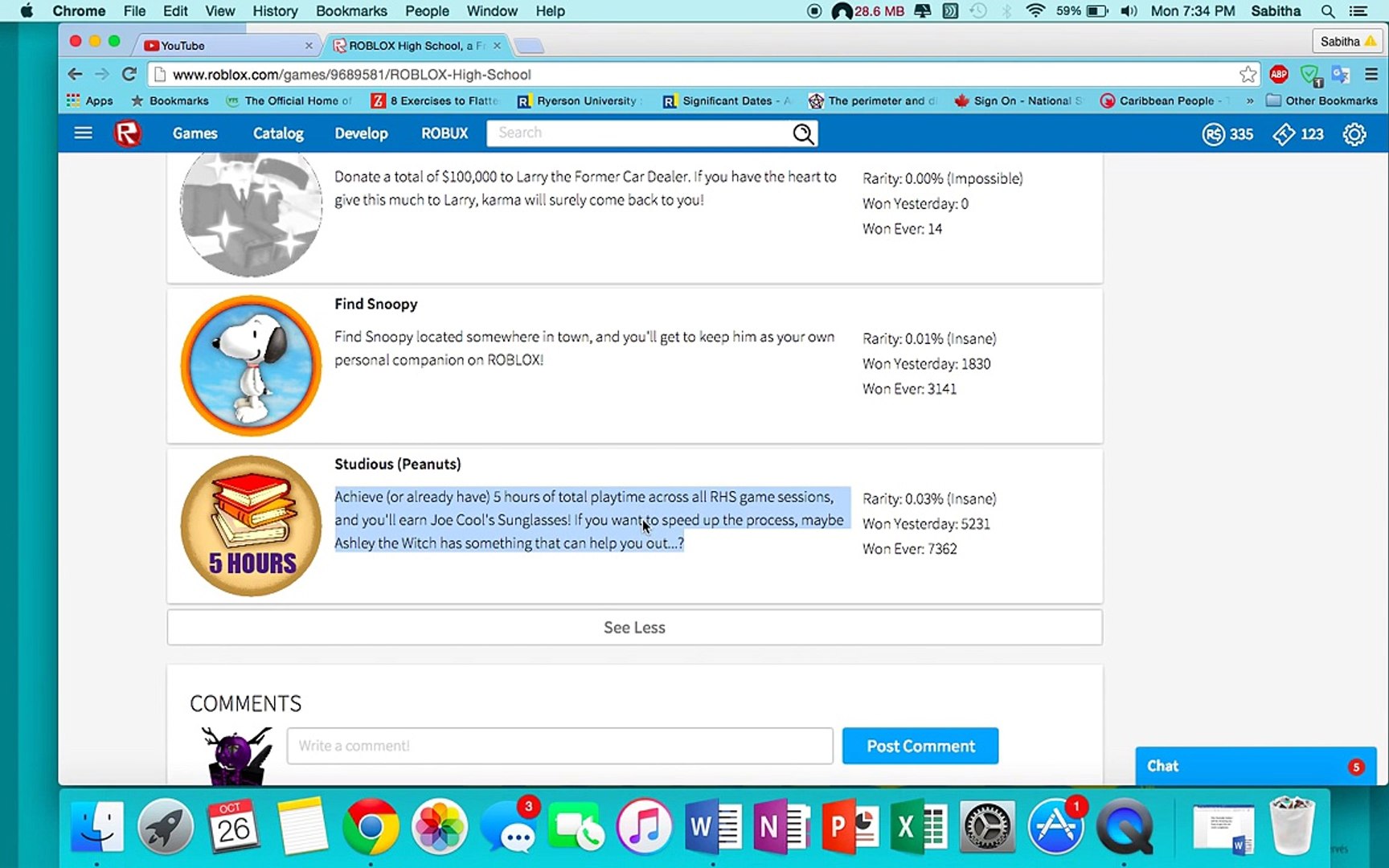Open the Studious (Peanuts) badge title
1389x868 pixels.
point(398,464)
